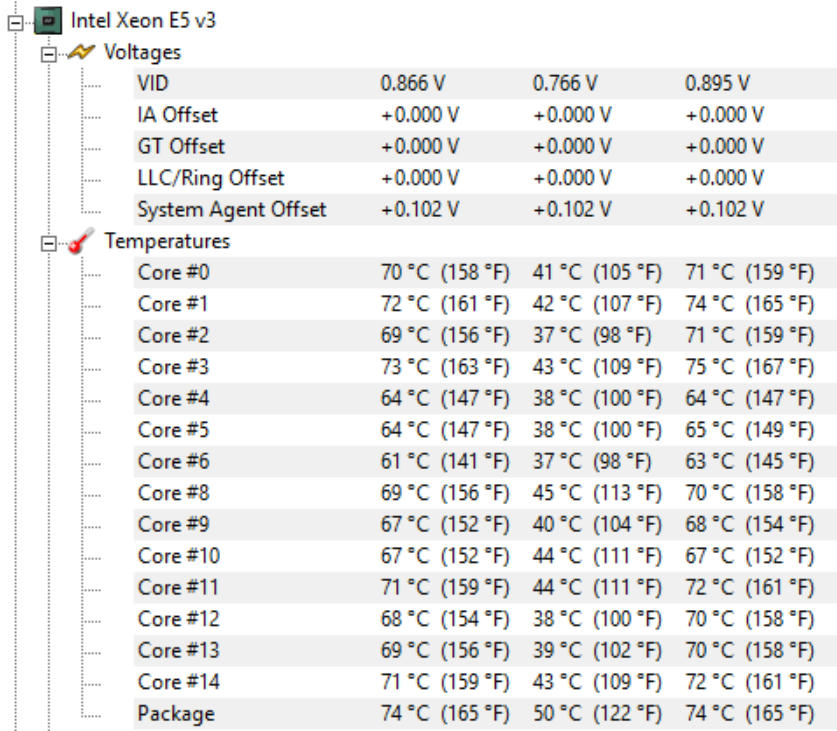Select the LLC/Ring Offset row
Screen dimensions: 837x731
pyautogui.click(x=485, y=178)
